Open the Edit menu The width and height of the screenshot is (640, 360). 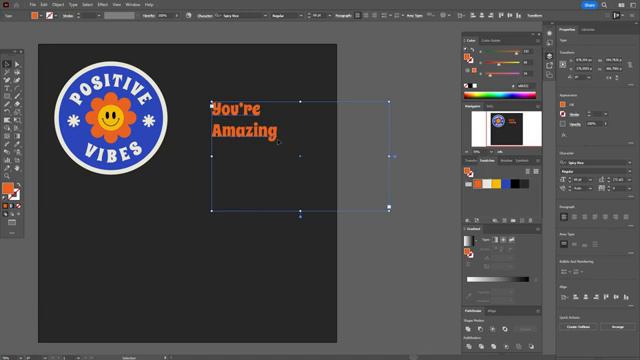[x=44, y=5]
